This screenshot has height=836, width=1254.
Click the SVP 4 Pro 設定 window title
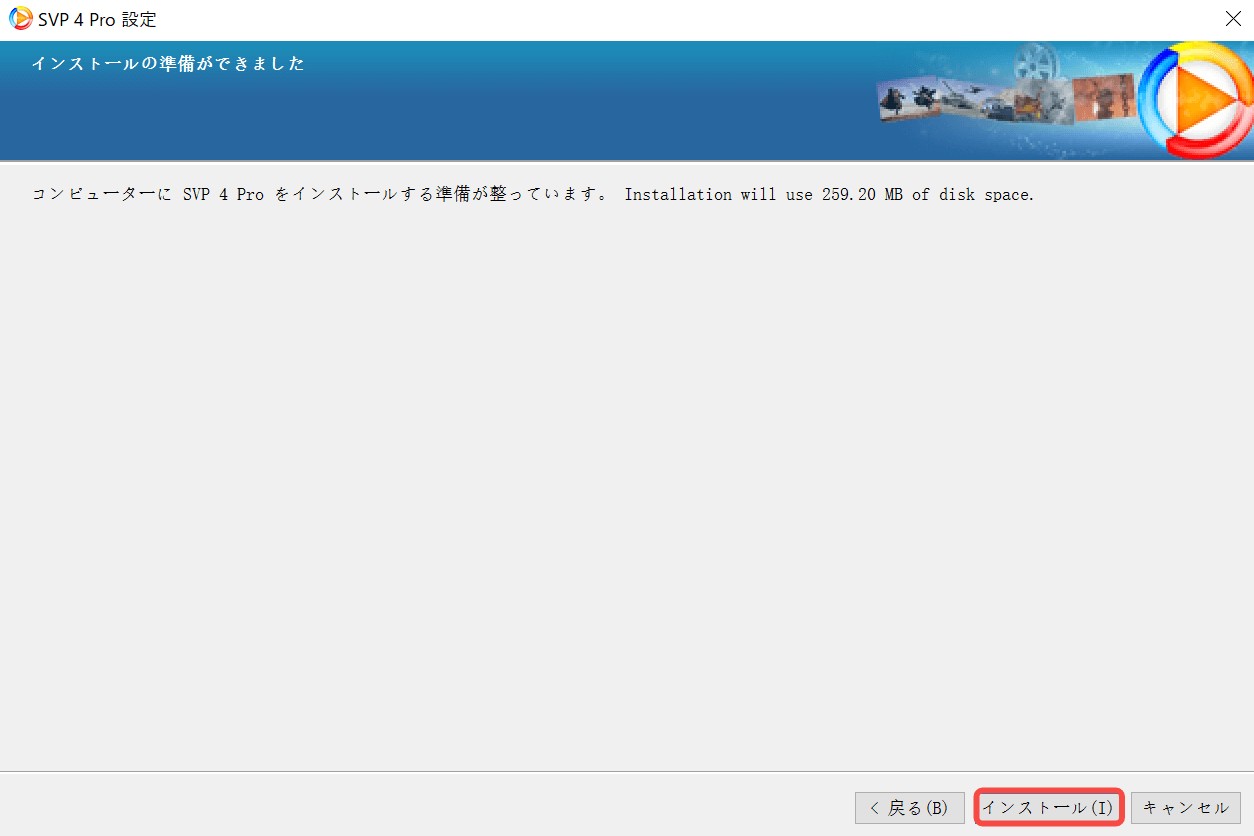(97, 20)
